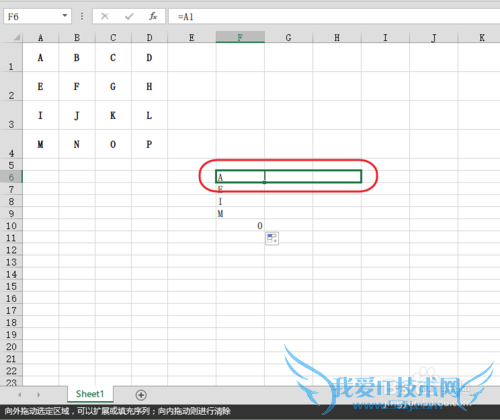Click cell C4 containing letter O
Image resolution: width=500 pixels, height=420 pixels.
coord(113,144)
